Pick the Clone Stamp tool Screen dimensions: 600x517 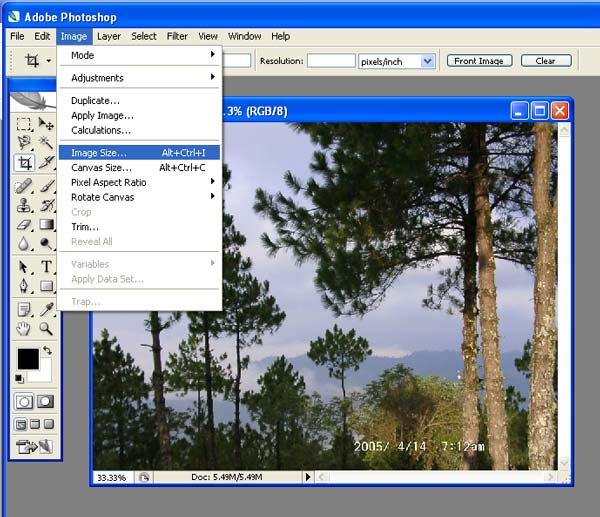24,206
